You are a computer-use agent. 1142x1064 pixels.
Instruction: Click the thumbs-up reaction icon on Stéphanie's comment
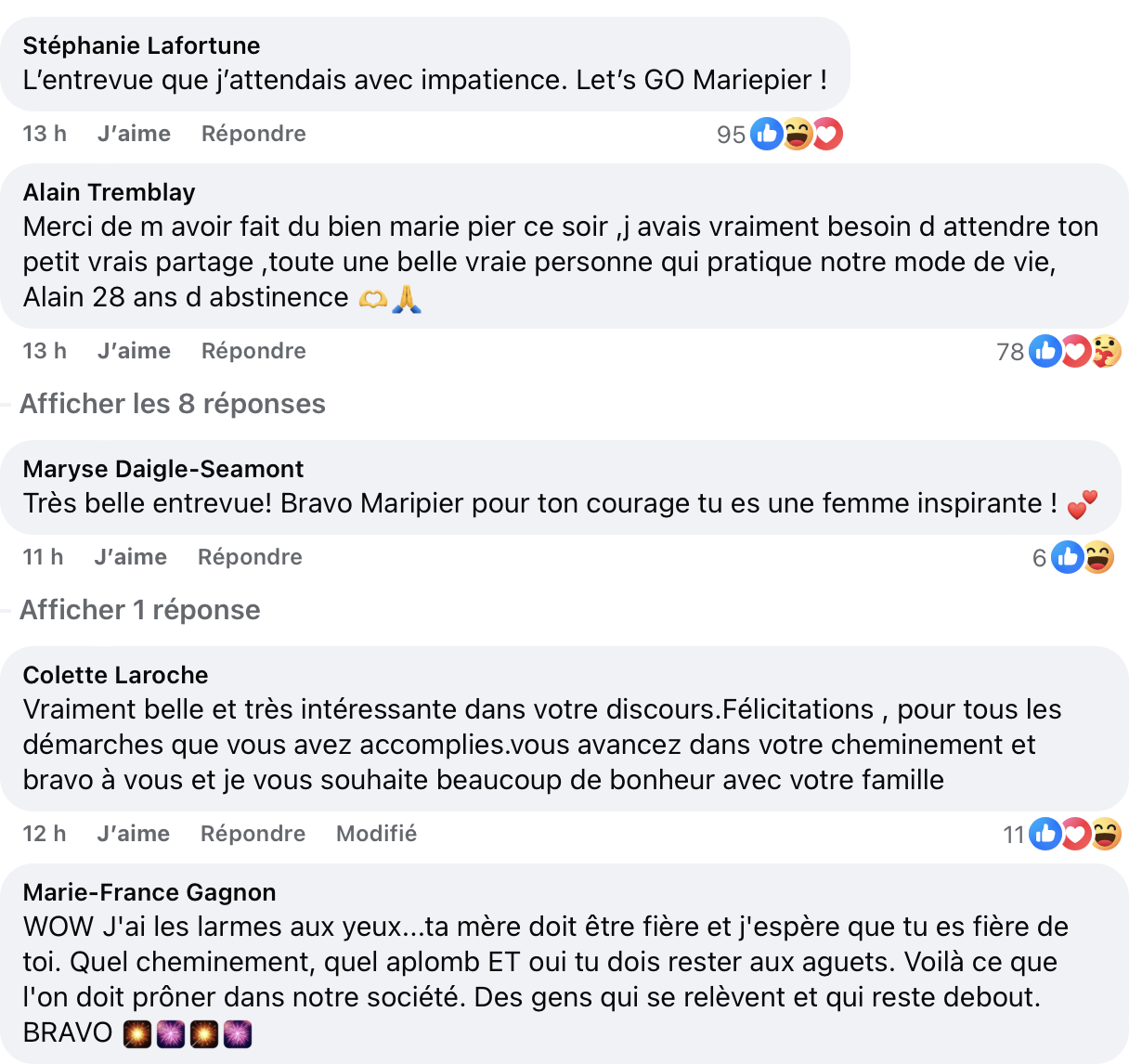click(767, 133)
